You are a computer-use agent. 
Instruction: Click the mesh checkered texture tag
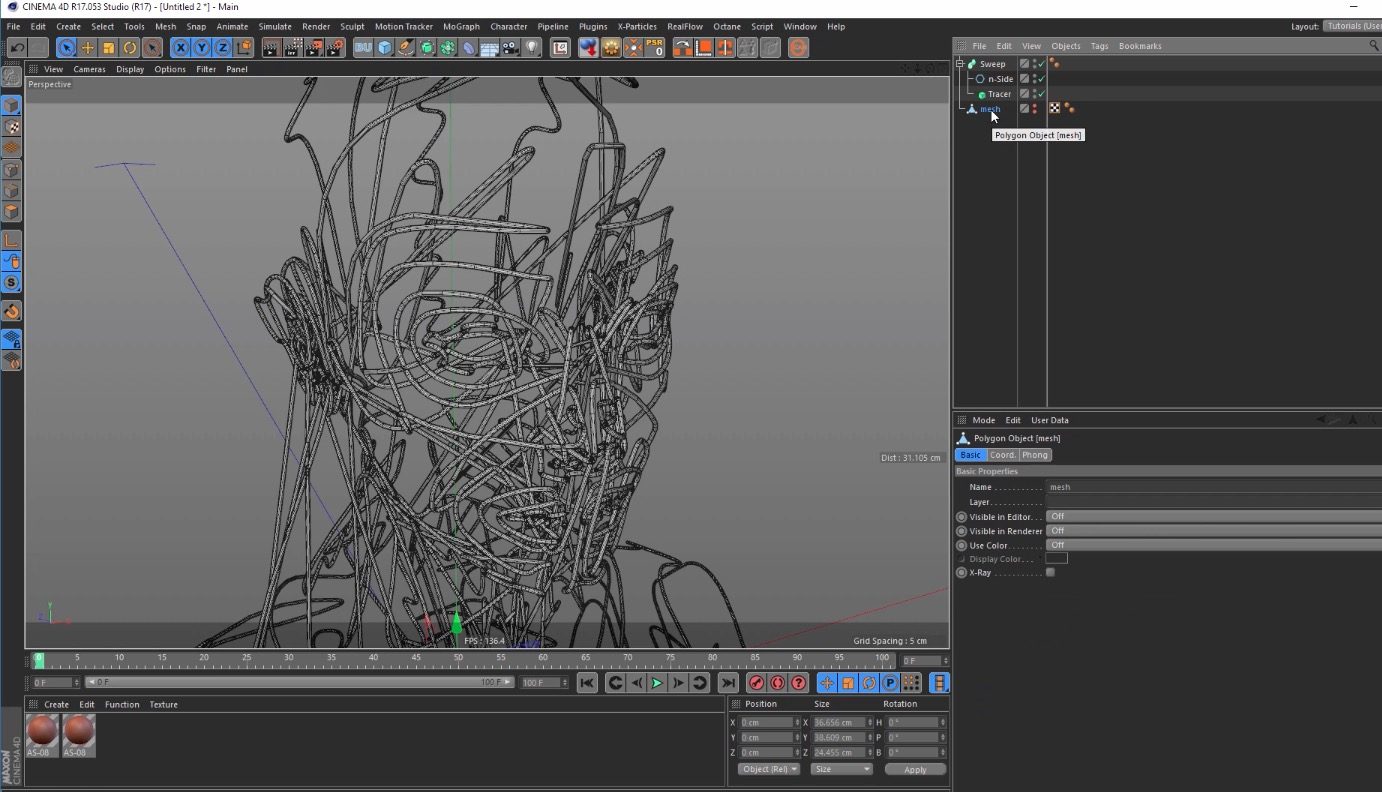(1054, 108)
